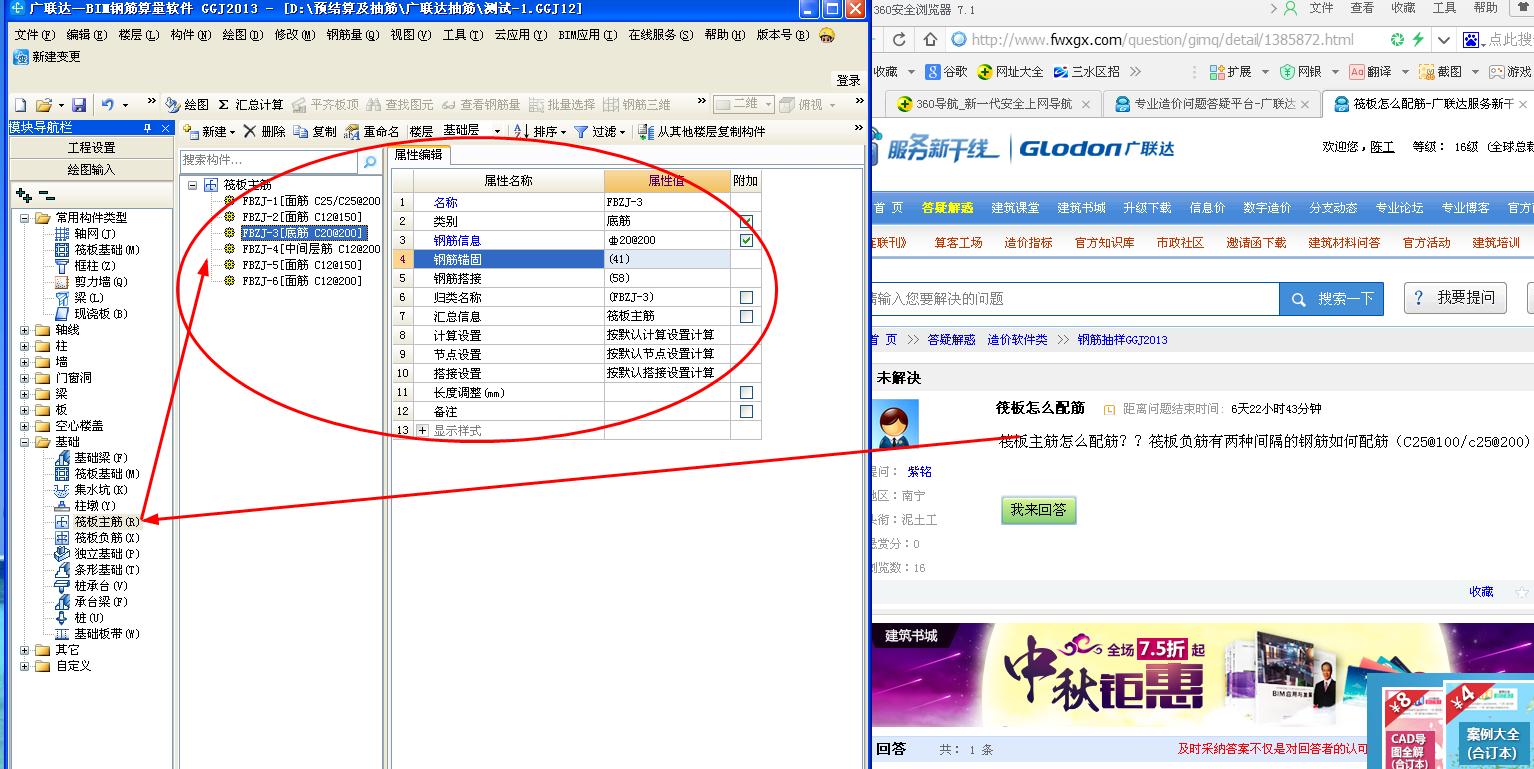
Task: Select 承台梁(F) under 基础
Action: 91,602
